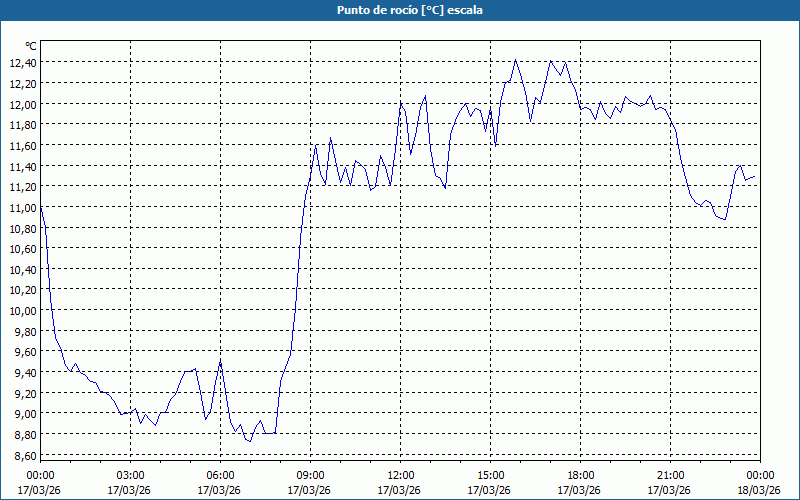
Task: Click the 03:00 time label on the X axis
Action: pos(130,475)
